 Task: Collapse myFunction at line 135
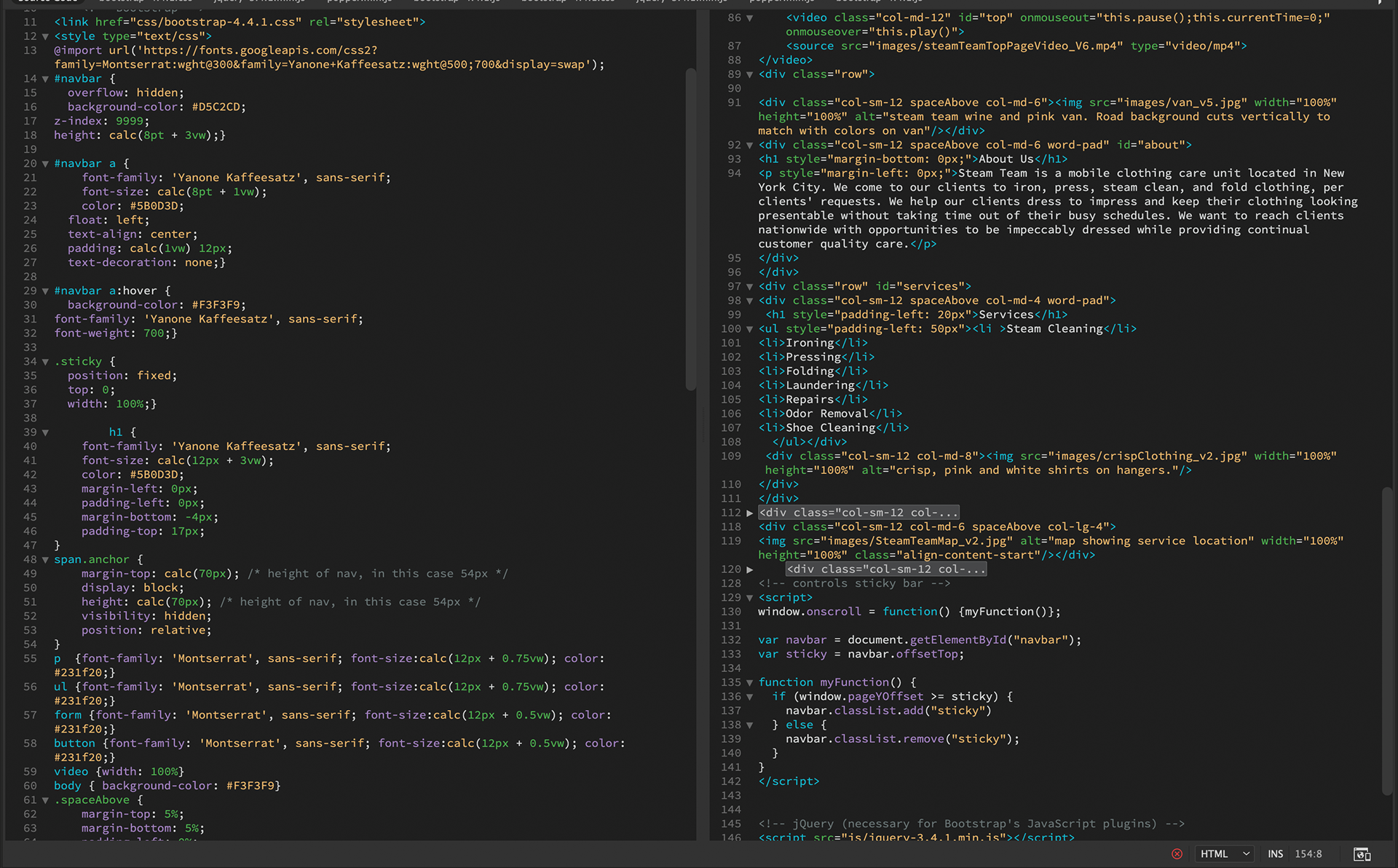(x=749, y=683)
